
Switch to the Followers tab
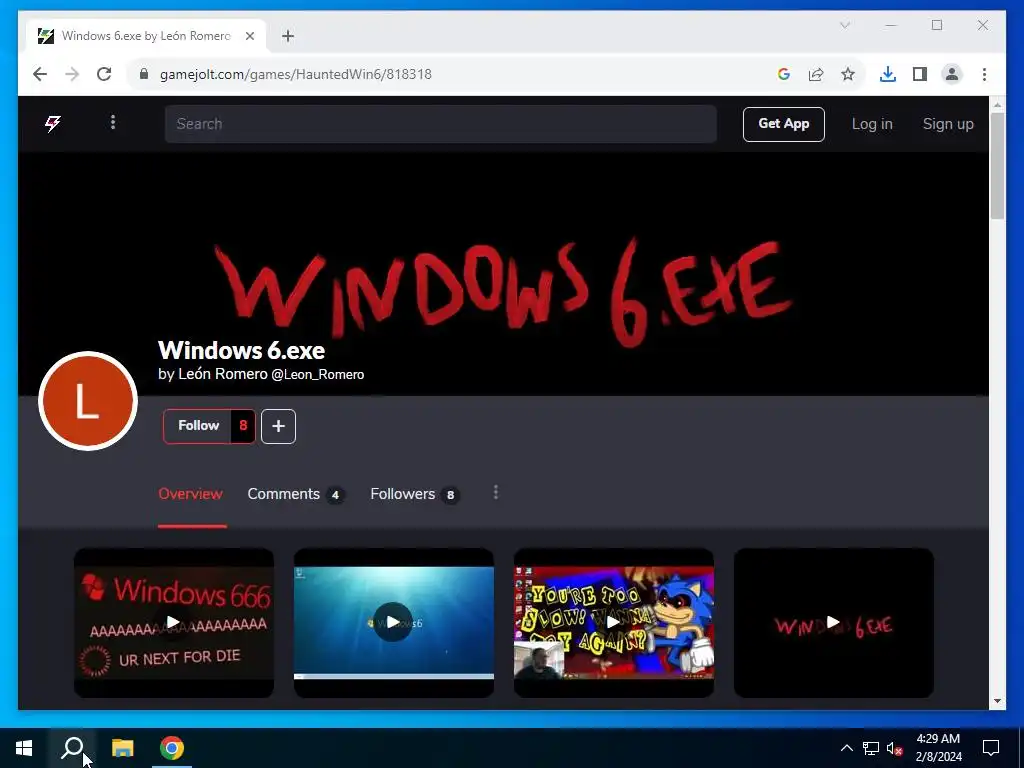415,494
